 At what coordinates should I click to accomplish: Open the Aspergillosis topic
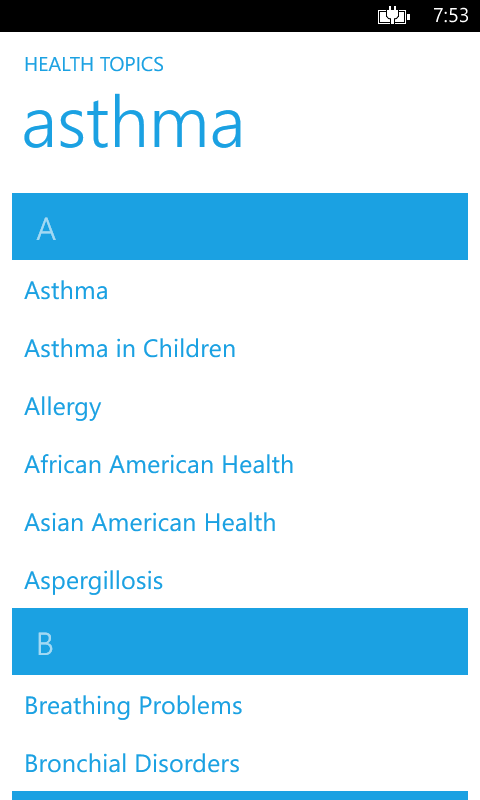94,581
